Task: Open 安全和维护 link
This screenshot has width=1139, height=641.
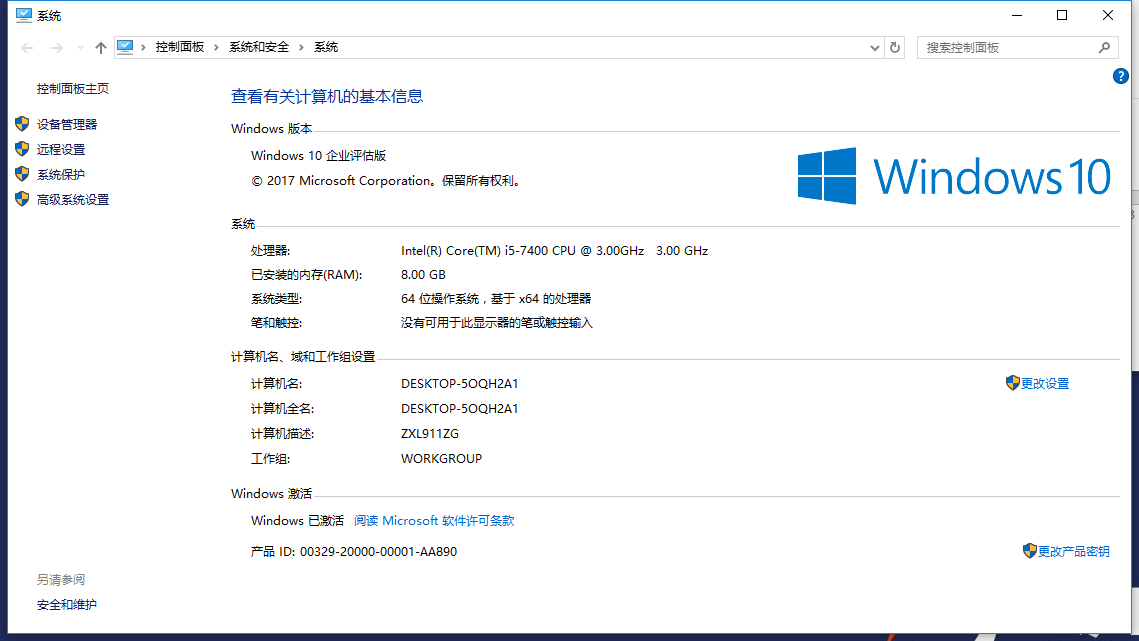Action: (x=67, y=605)
